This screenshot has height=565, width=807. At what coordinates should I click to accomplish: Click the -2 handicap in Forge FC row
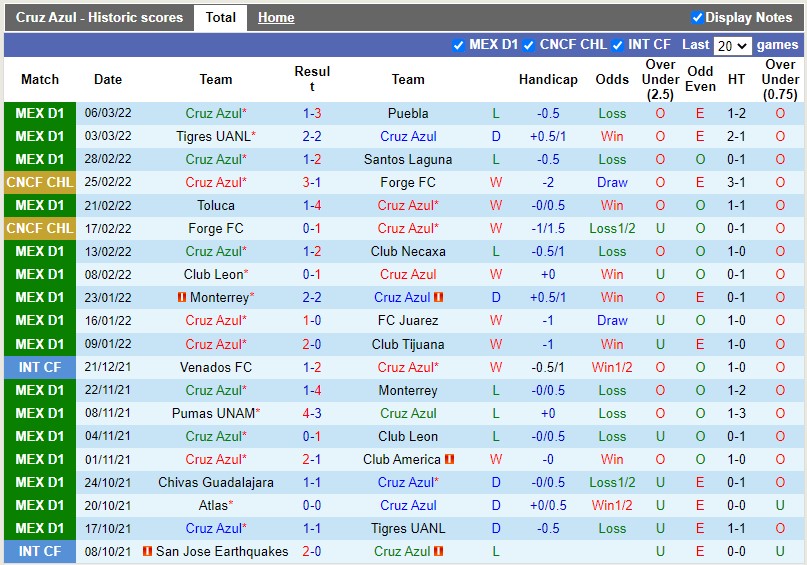[548, 183]
